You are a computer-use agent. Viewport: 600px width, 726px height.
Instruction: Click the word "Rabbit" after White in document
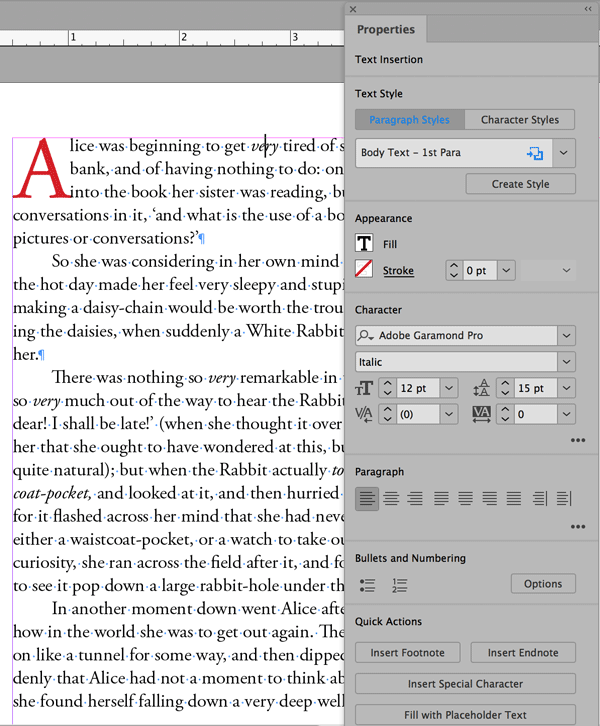pos(319,331)
